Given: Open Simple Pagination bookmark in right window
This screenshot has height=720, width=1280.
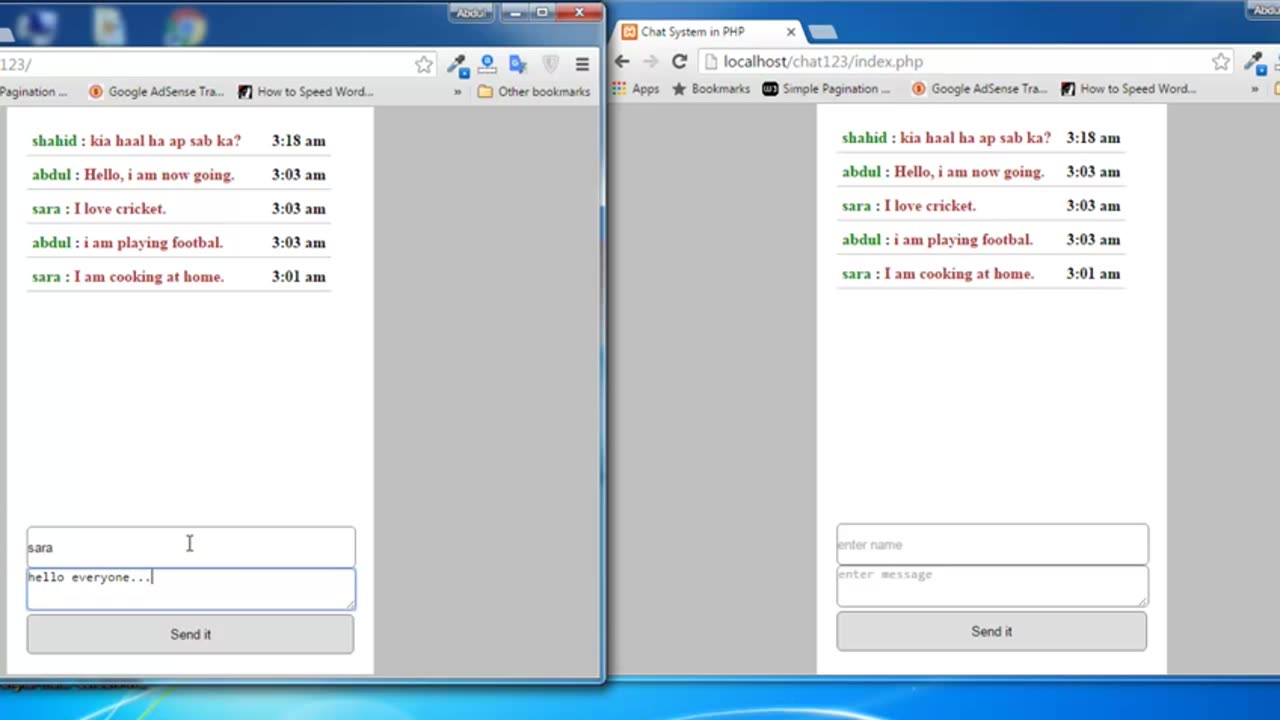Looking at the screenshot, I should (x=826, y=89).
